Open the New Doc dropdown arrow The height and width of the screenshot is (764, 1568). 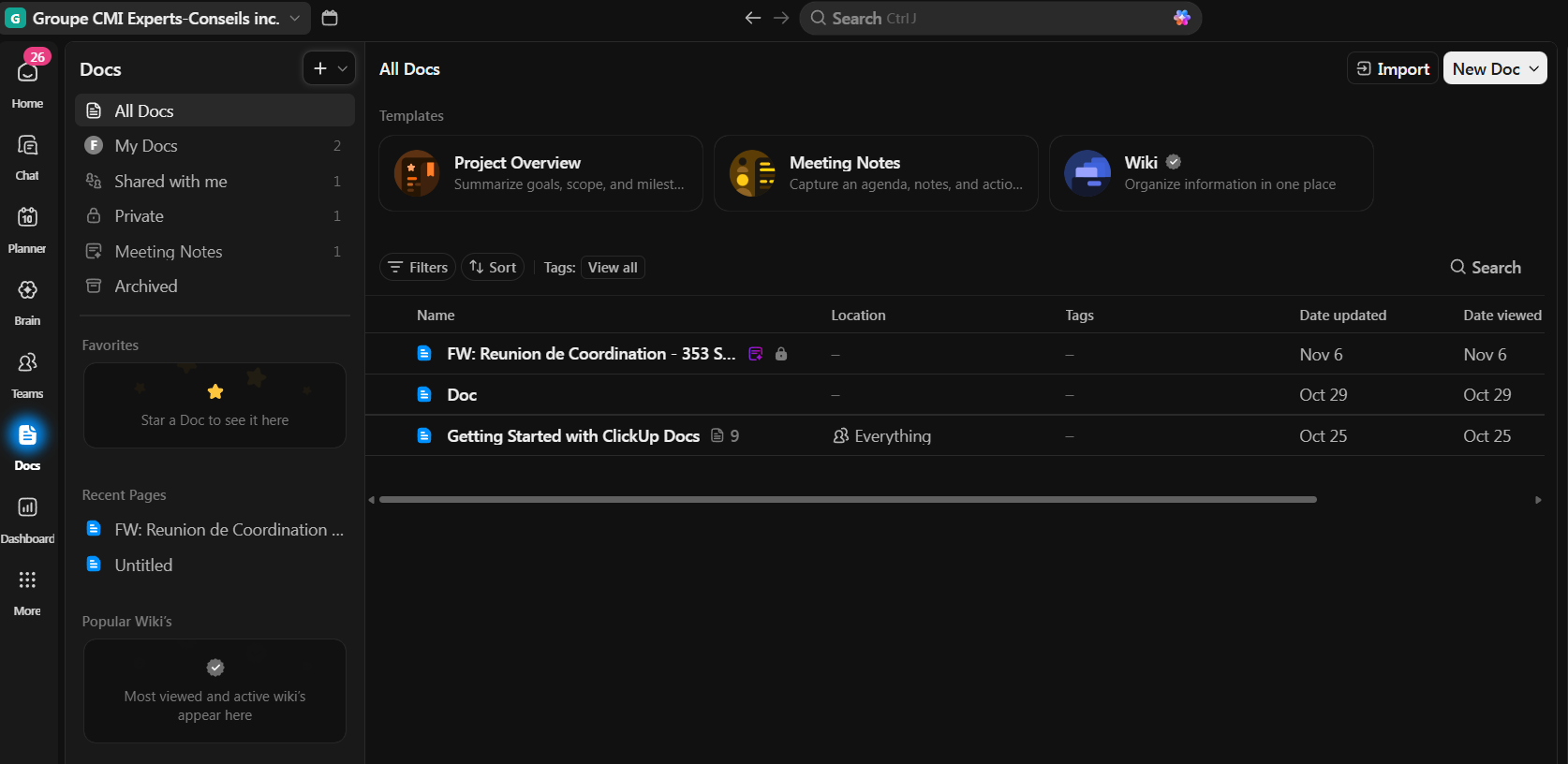[1534, 68]
